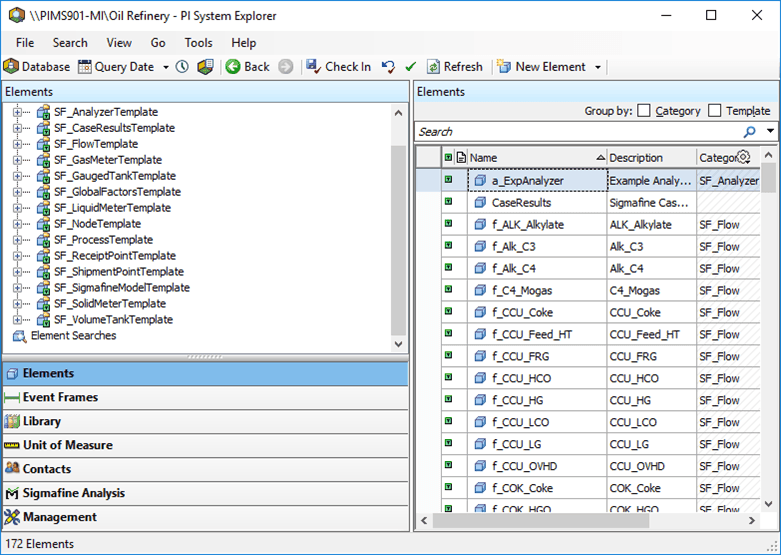Screen dimensions: 781x555
Task: Open the Tools menu
Action: click(x=198, y=43)
